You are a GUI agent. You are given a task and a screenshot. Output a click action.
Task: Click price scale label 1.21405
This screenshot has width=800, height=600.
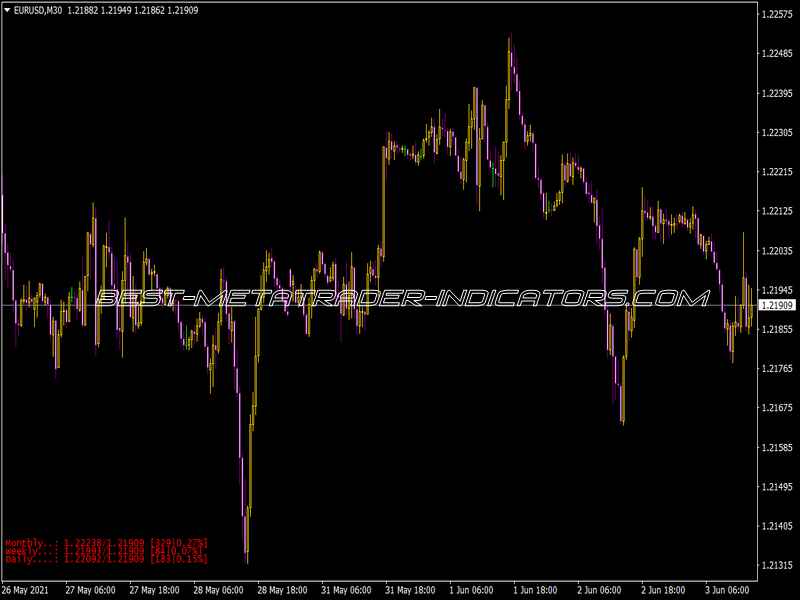coord(777,526)
